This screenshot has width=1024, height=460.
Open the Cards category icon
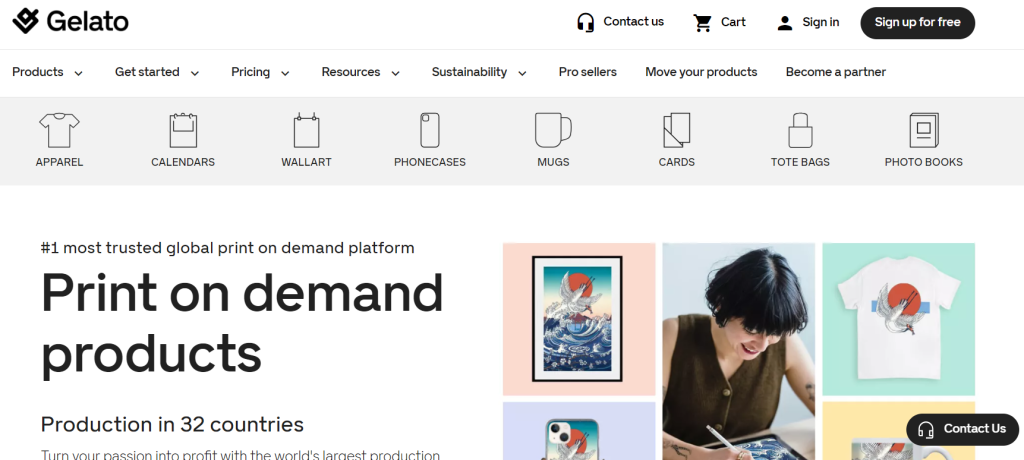coord(677,130)
